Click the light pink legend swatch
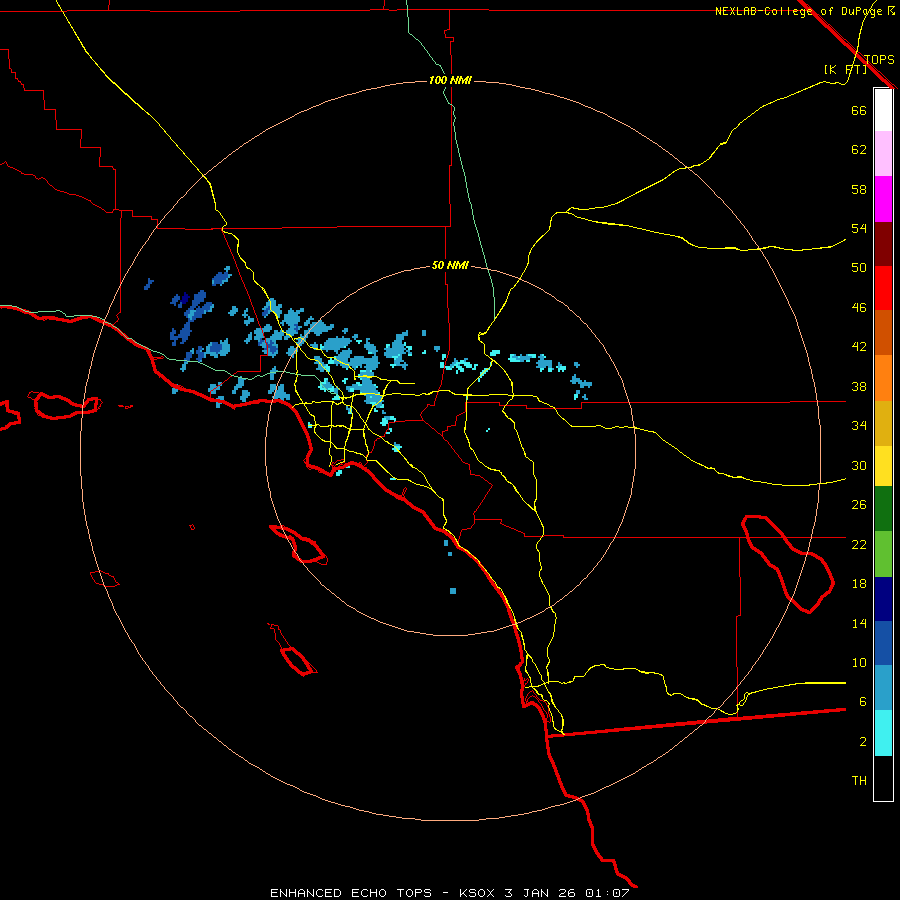This screenshot has height=900, width=900. coord(883,154)
